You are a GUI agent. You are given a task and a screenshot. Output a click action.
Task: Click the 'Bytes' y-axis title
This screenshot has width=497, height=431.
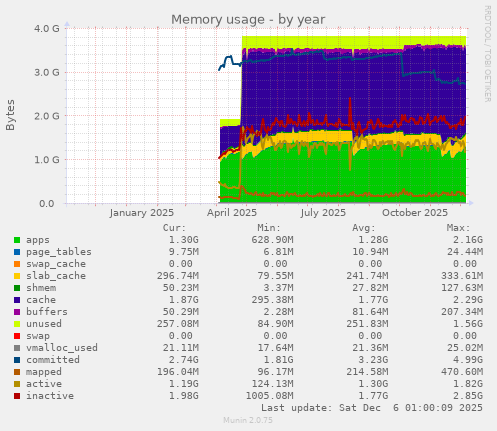coord(10,115)
